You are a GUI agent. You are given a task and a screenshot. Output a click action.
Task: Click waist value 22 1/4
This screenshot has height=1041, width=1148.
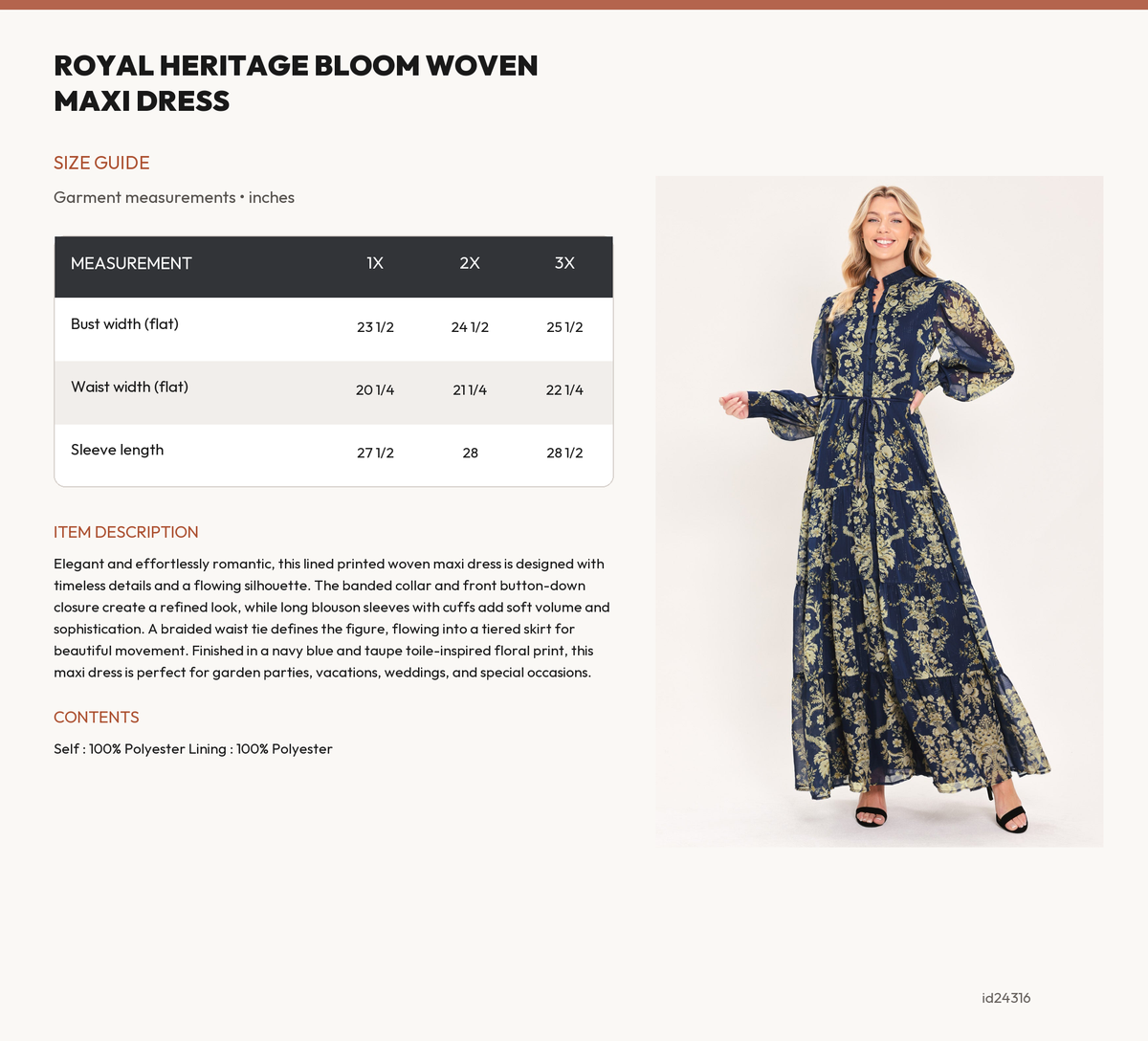point(564,390)
